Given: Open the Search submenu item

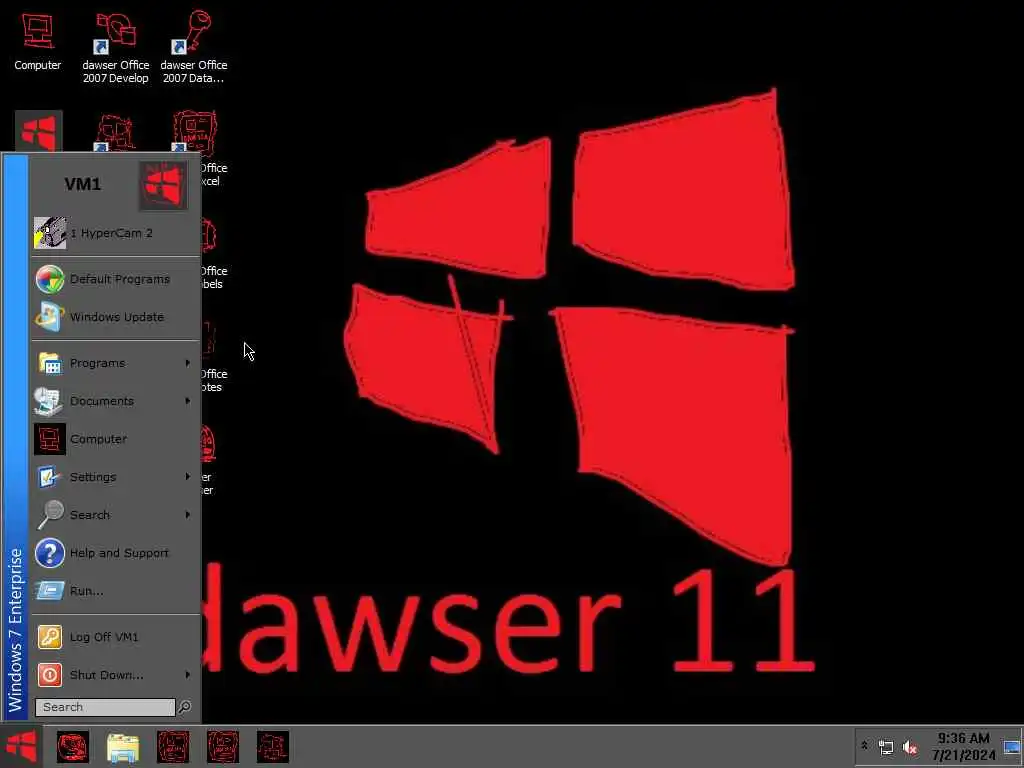Looking at the screenshot, I should tap(115, 515).
